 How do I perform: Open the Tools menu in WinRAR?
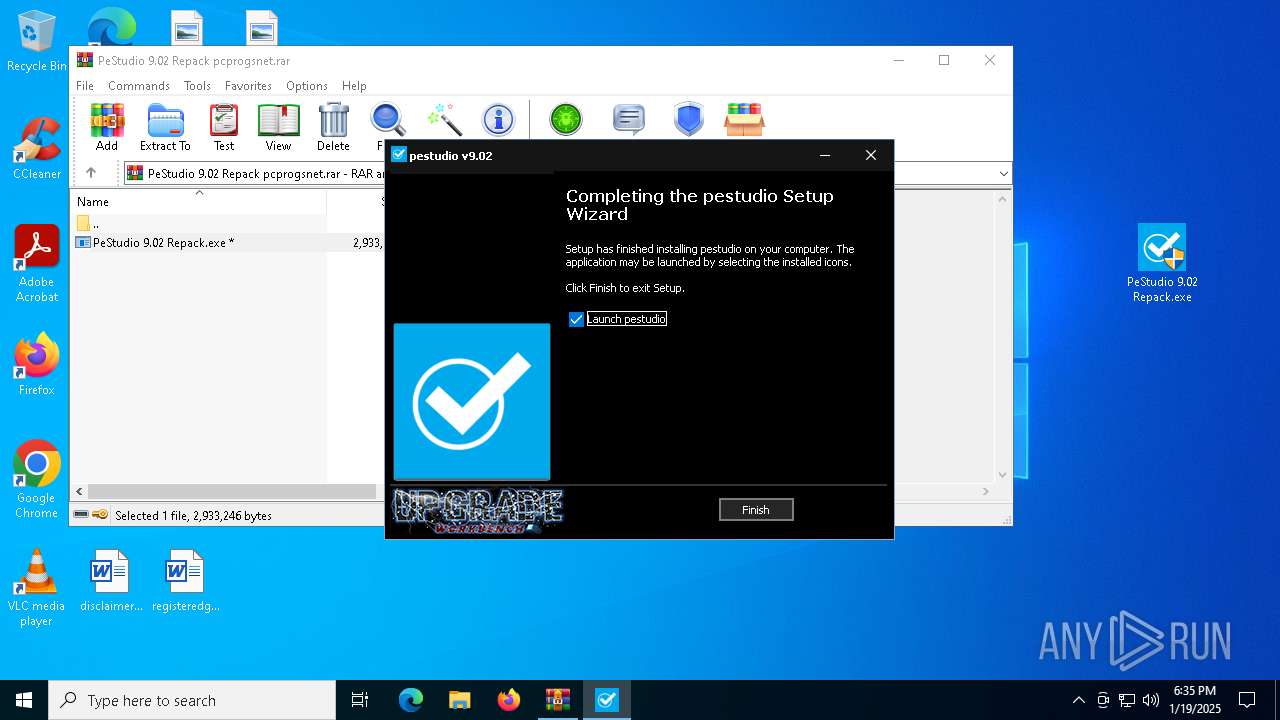point(197,86)
